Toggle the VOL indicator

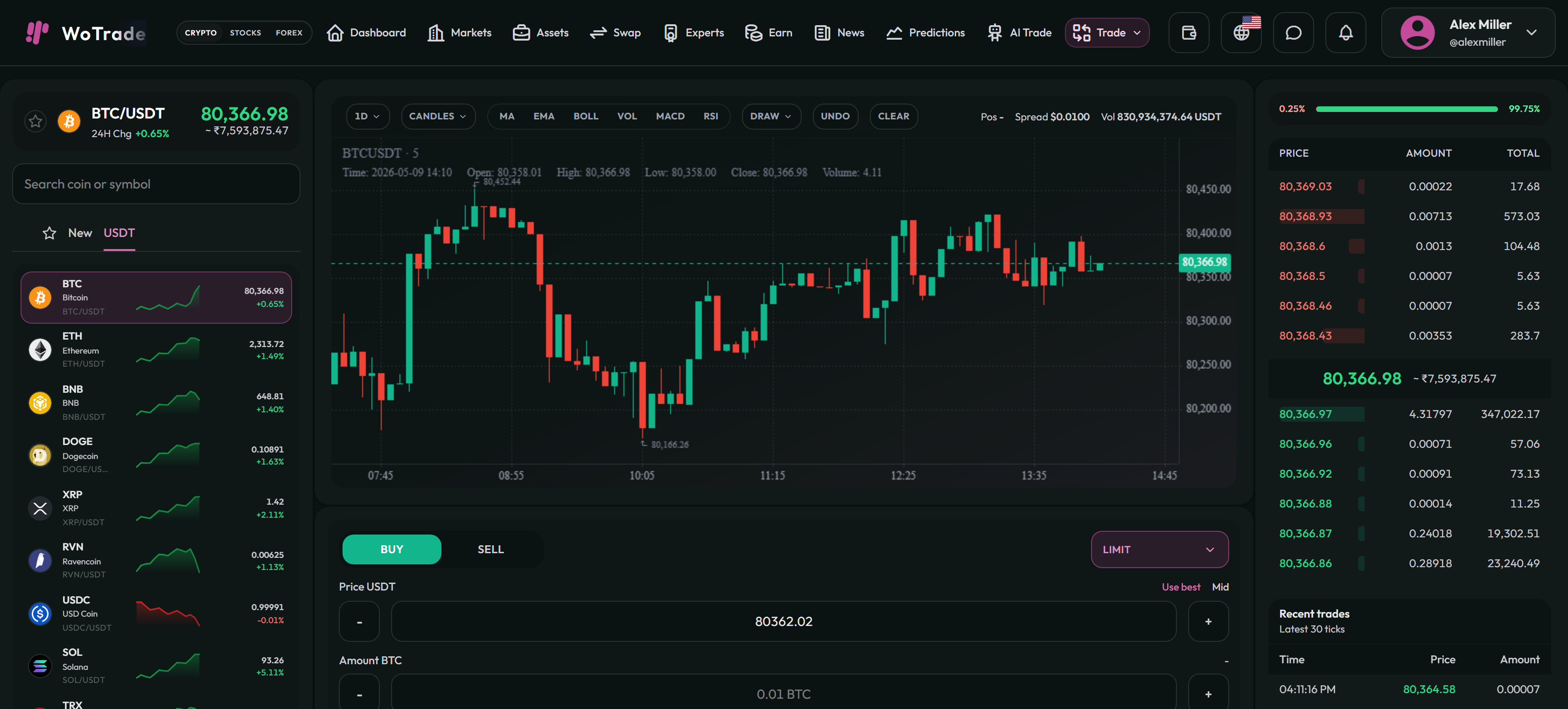coord(627,116)
